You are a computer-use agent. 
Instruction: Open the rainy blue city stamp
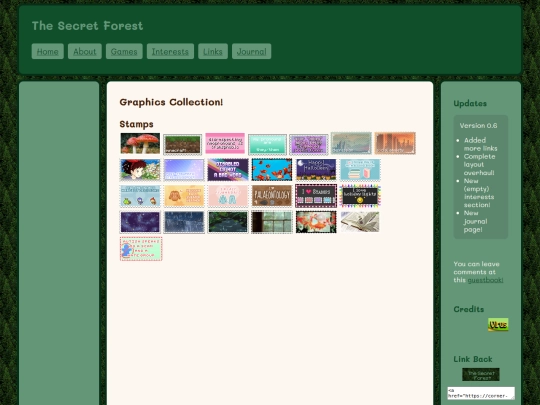tap(184, 222)
